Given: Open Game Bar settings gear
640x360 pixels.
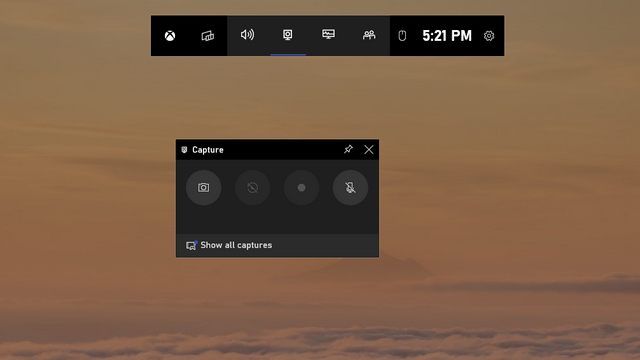Looking at the screenshot, I should pos(489,36).
